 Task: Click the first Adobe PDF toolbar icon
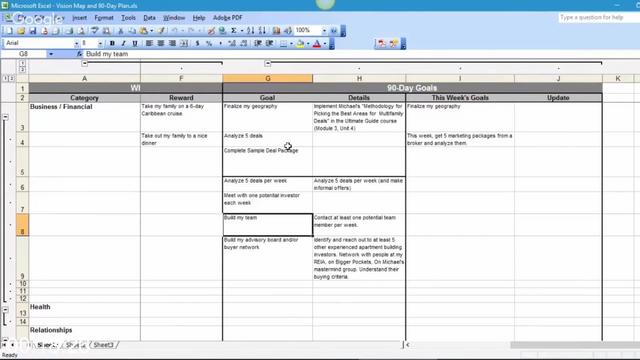click(x=381, y=43)
